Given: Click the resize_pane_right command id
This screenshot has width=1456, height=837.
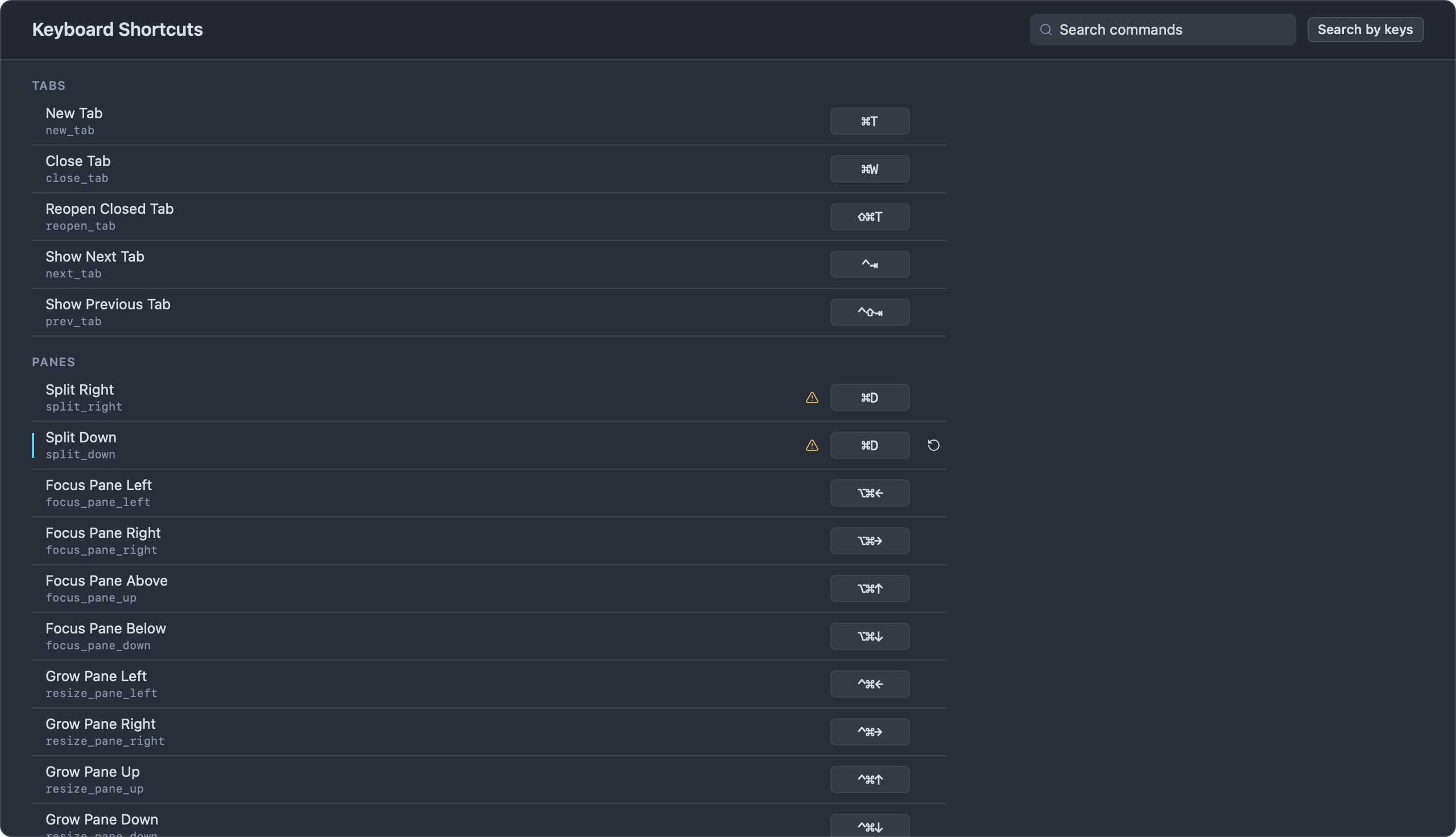Looking at the screenshot, I should [x=105, y=741].
